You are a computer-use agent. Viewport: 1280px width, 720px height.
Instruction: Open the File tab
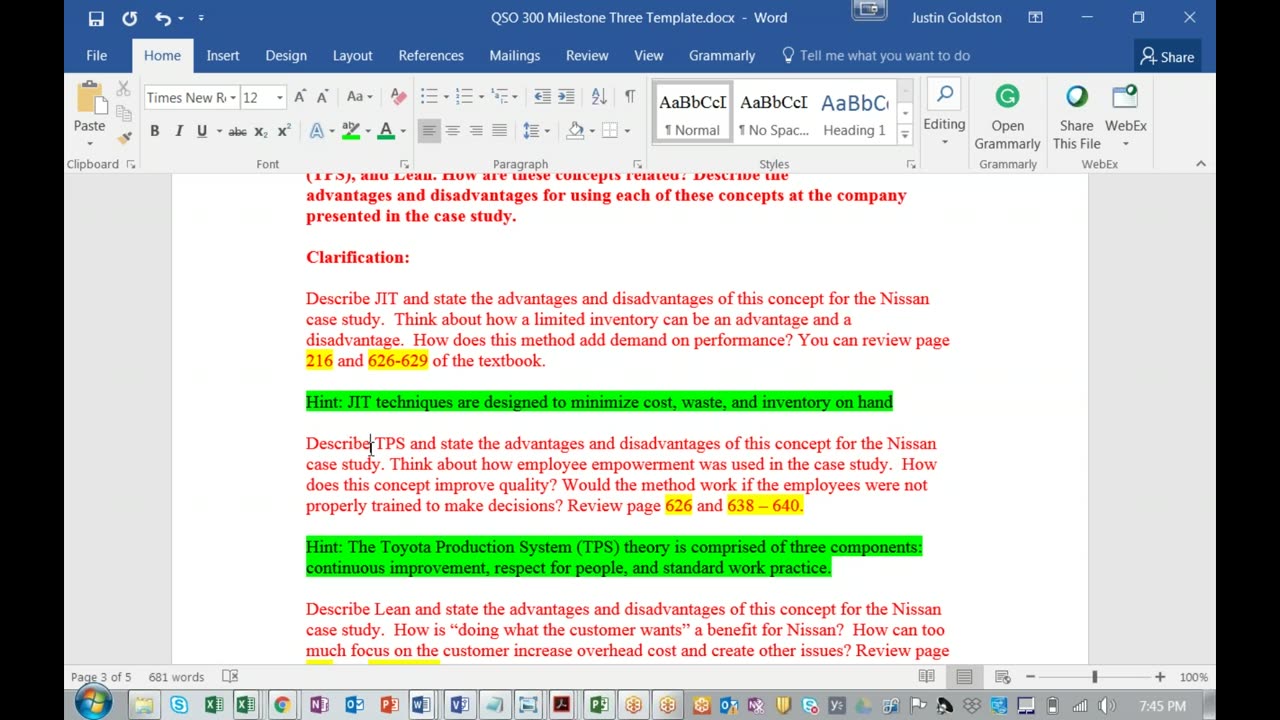click(97, 56)
